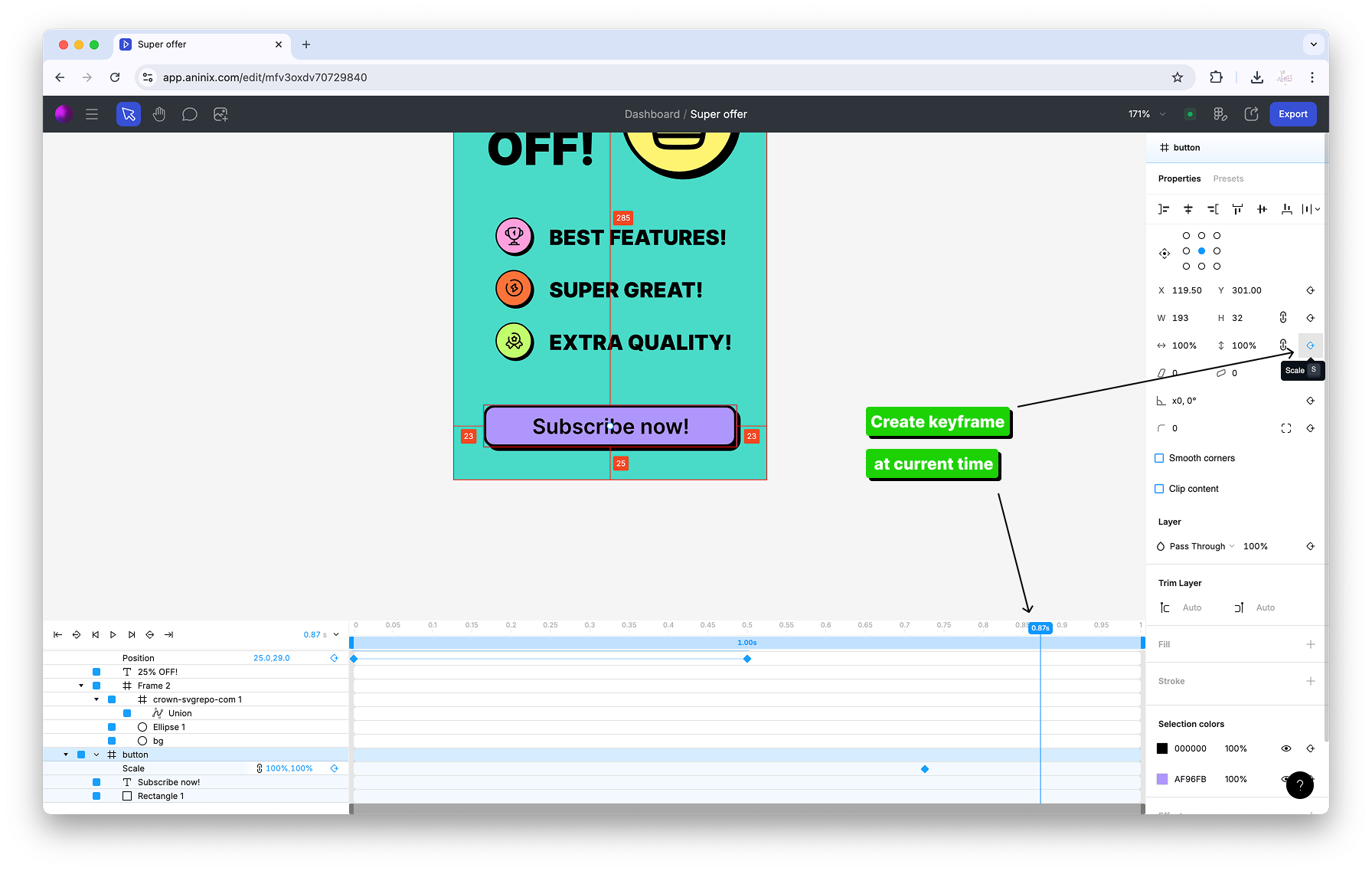Image resolution: width=1372 pixels, height=871 pixels.
Task: Click the 0.87s playhead marker
Action: 1040,628
